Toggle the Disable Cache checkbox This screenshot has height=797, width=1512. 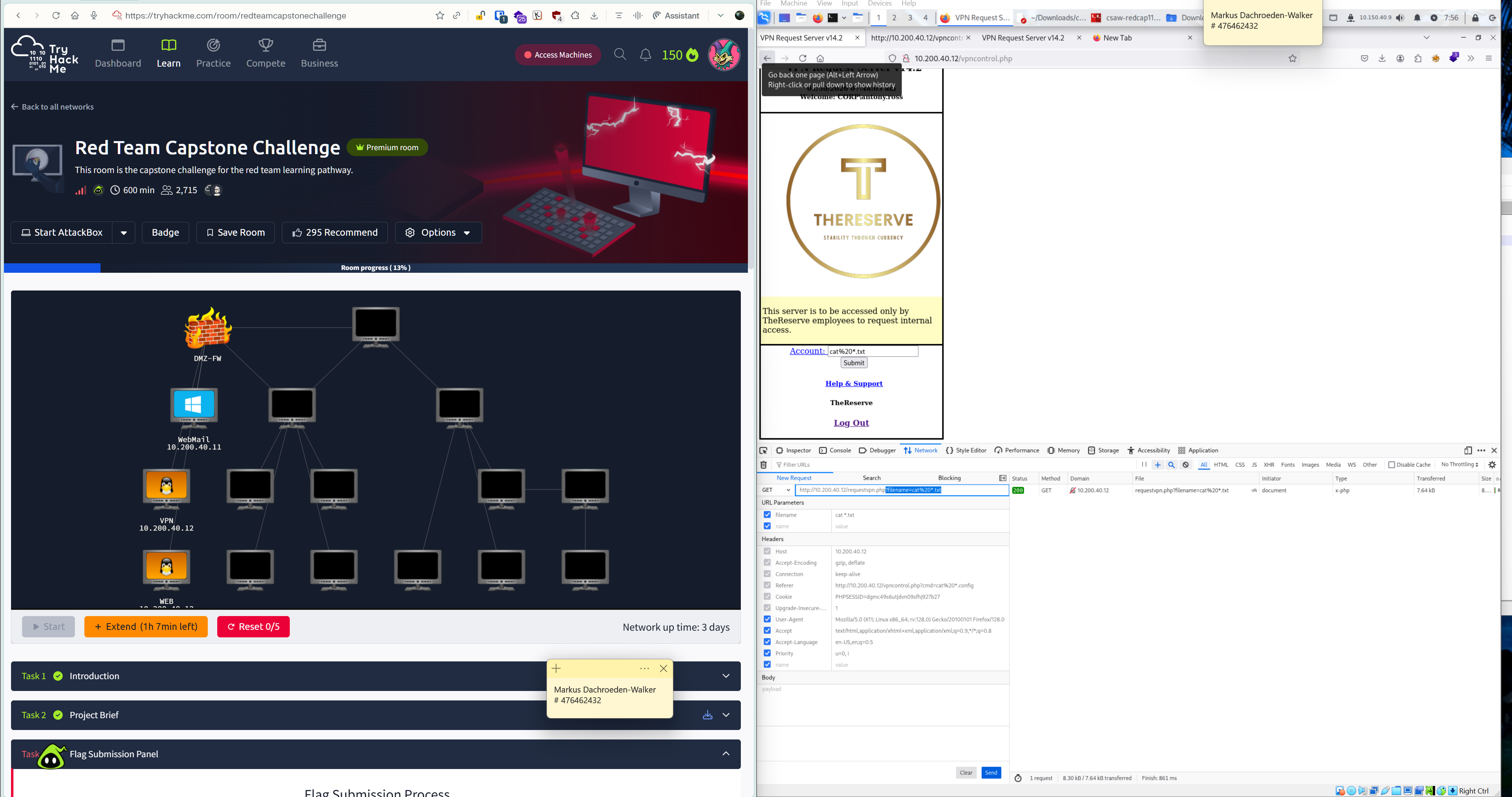1391,465
